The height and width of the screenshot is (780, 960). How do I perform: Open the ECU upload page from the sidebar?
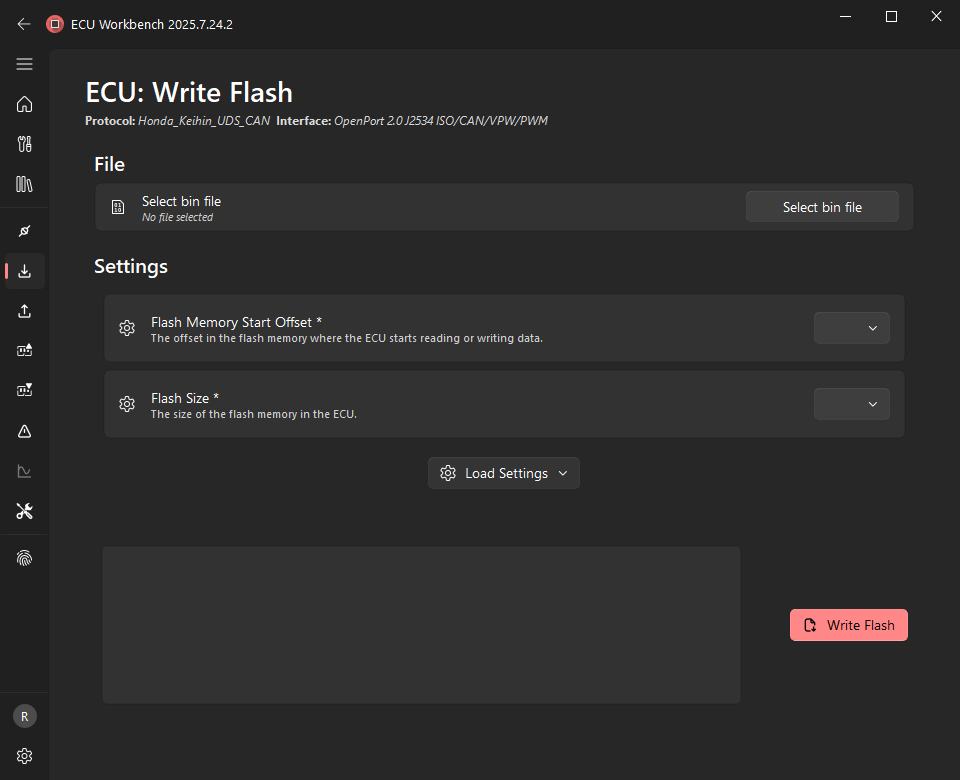24,311
